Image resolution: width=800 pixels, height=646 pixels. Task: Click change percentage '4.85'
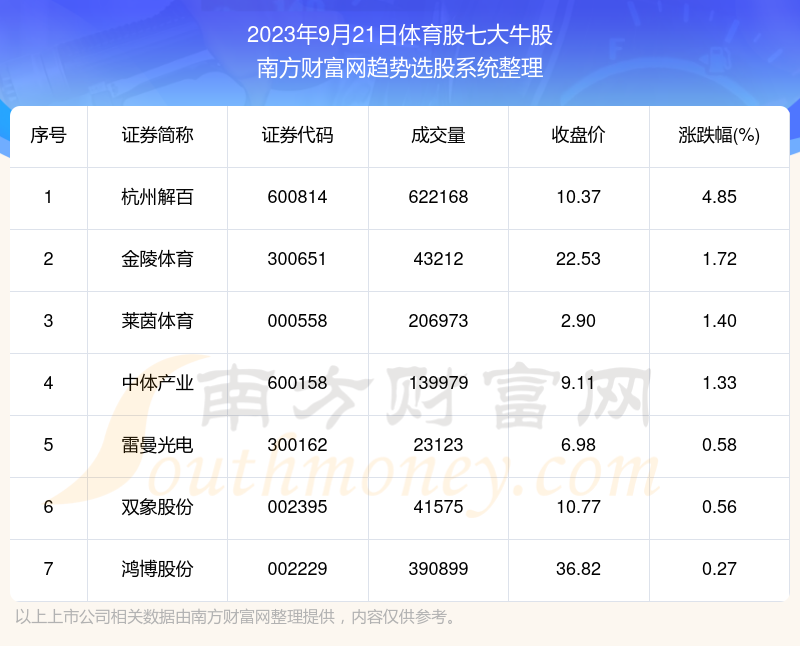(x=719, y=197)
